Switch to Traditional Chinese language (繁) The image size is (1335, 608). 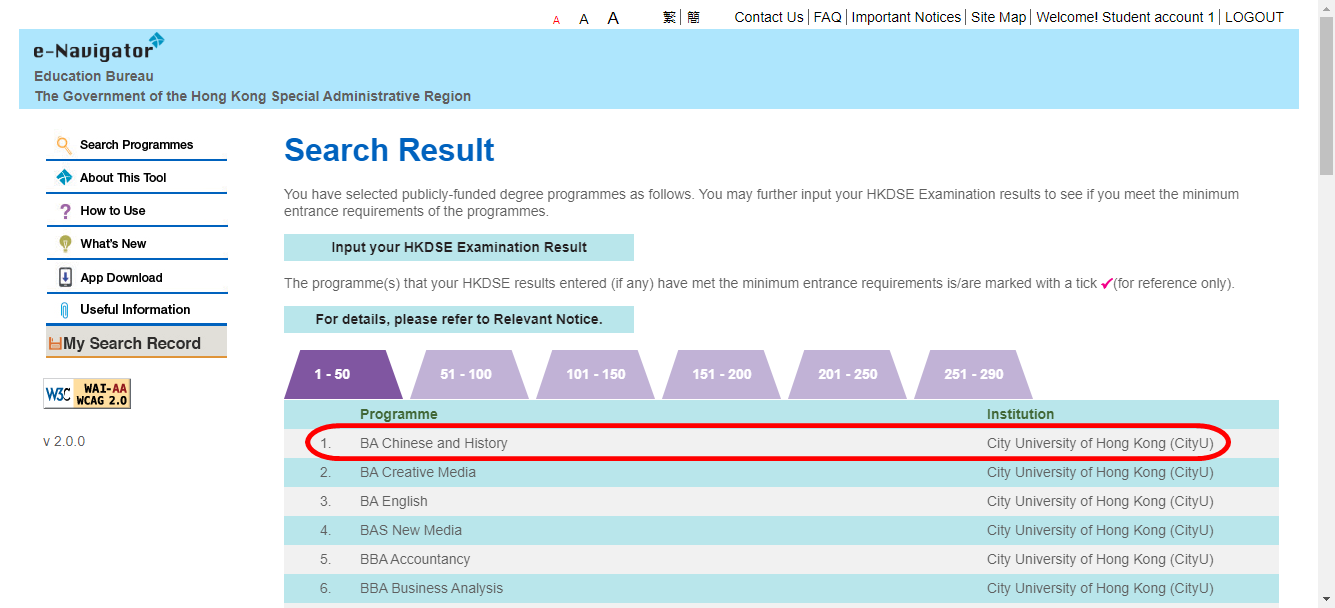click(x=669, y=17)
